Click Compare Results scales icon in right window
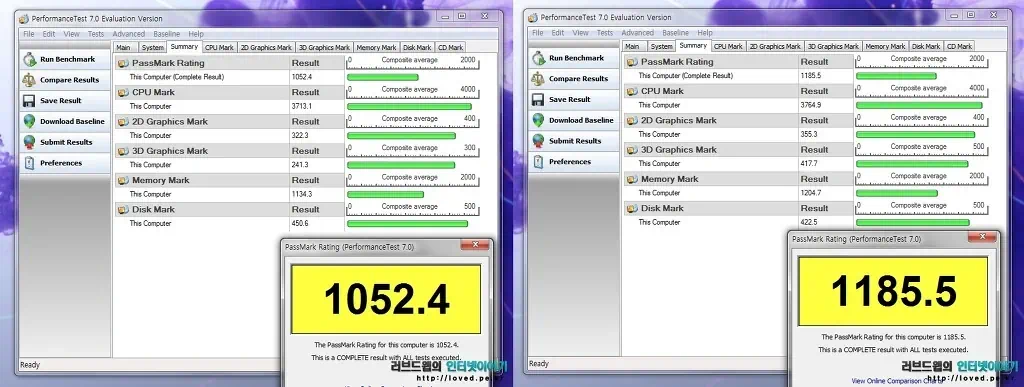 click(x=538, y=78)
